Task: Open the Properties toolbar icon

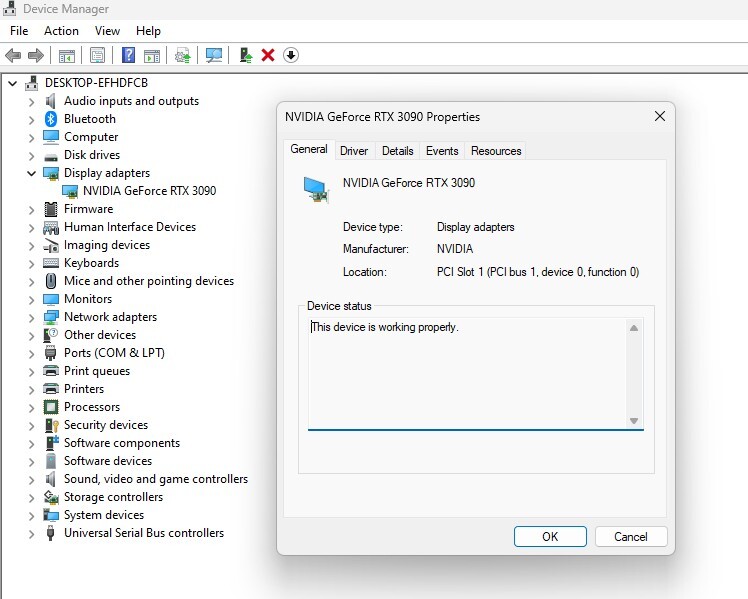Action: [x=97, y=55]
